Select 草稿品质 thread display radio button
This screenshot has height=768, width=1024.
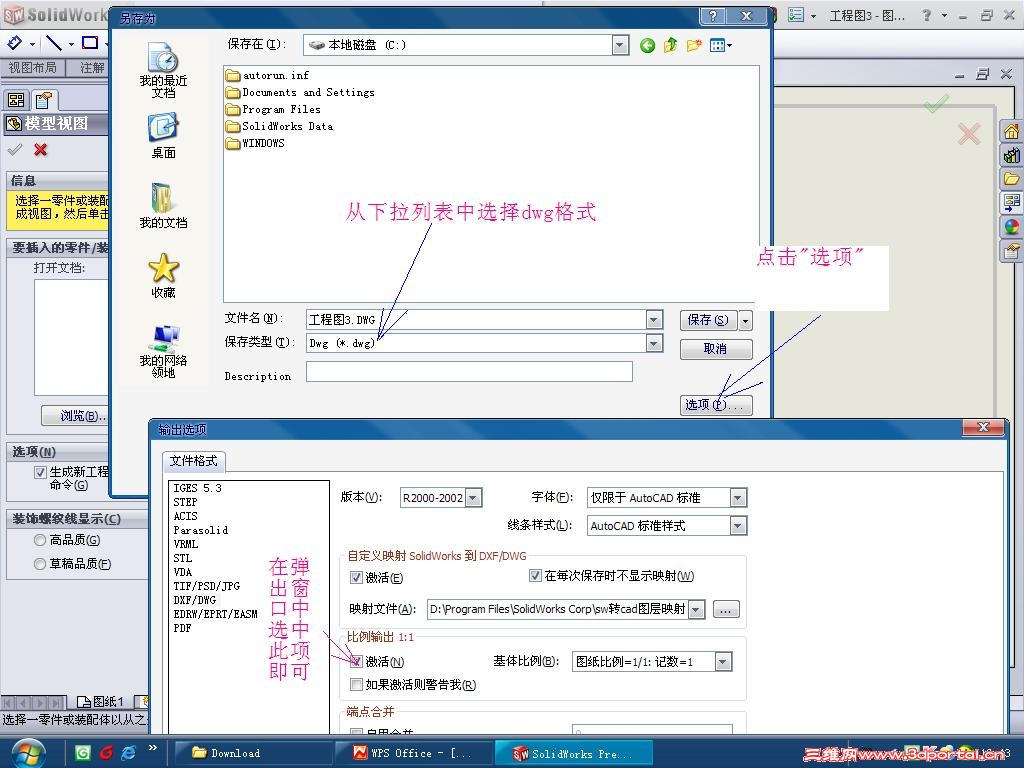[x=40, y=564]
